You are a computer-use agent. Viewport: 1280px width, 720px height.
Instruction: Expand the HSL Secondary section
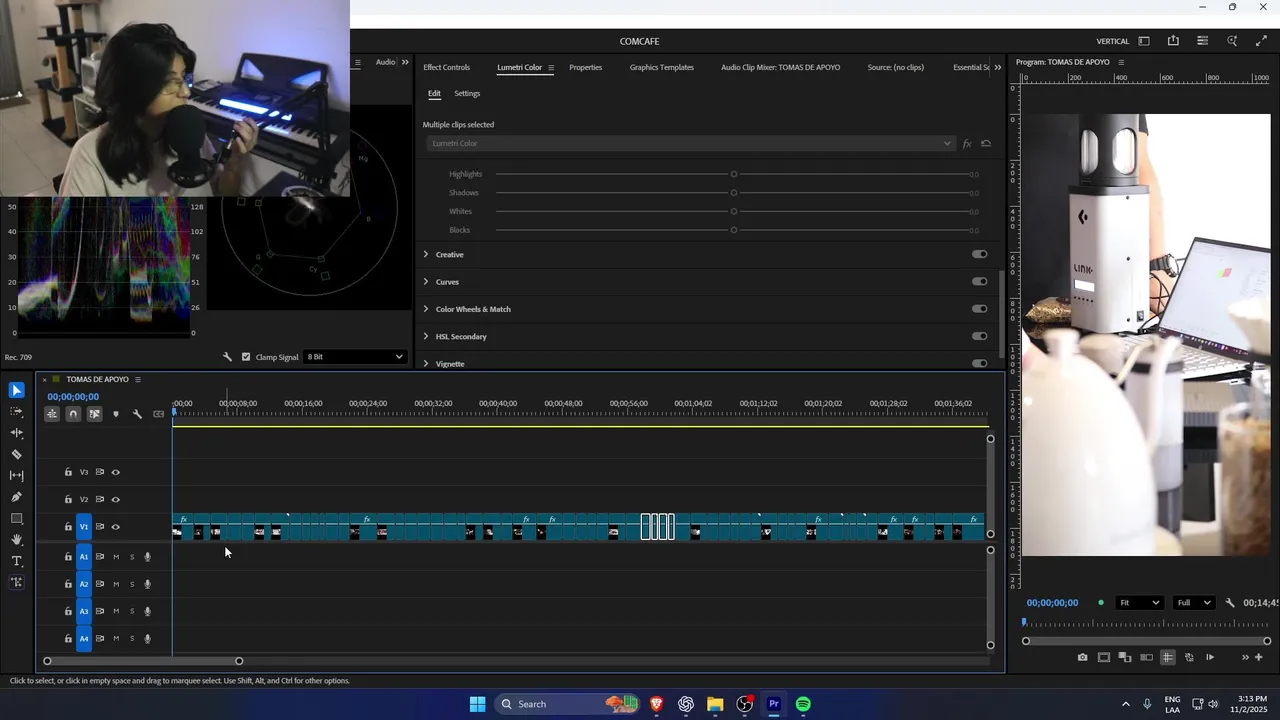click(x=426, y=336)
